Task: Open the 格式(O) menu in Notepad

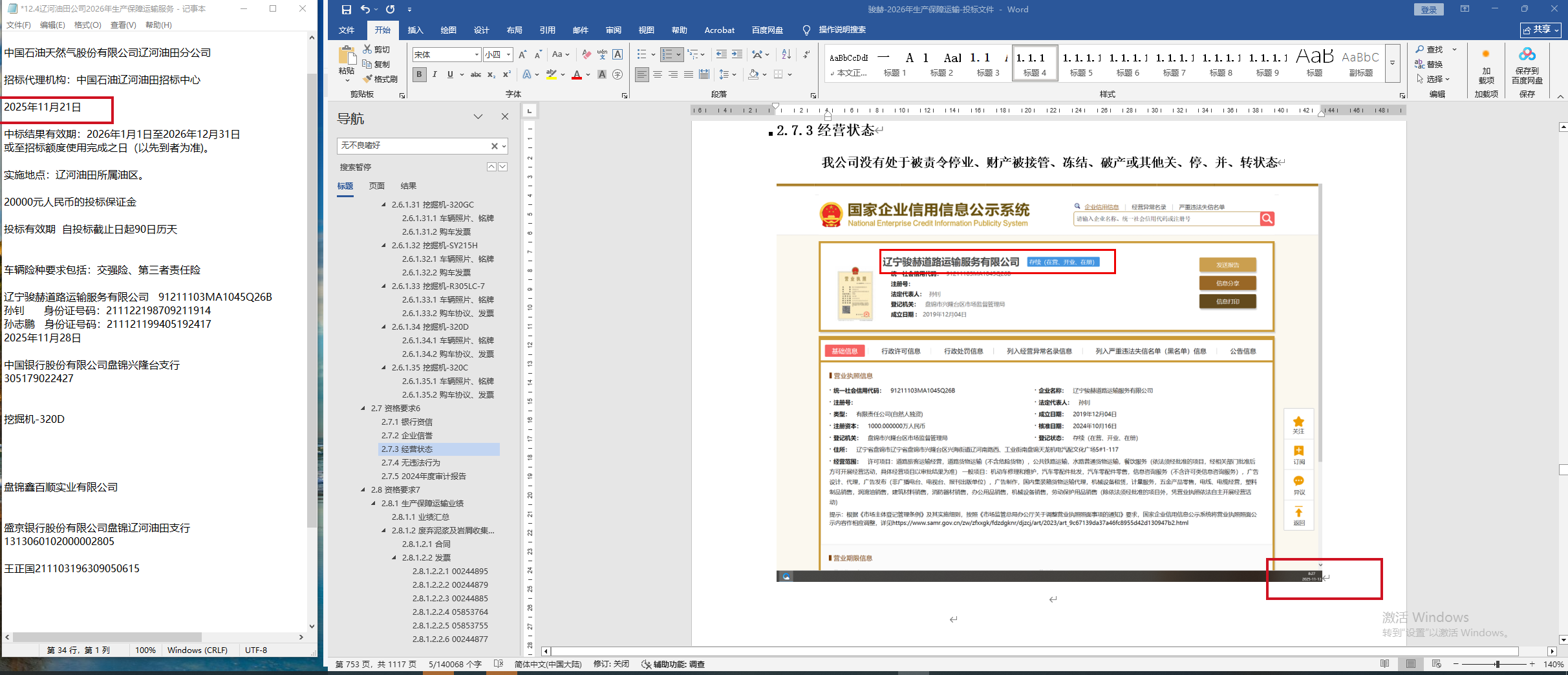Action: coord(87,25)
